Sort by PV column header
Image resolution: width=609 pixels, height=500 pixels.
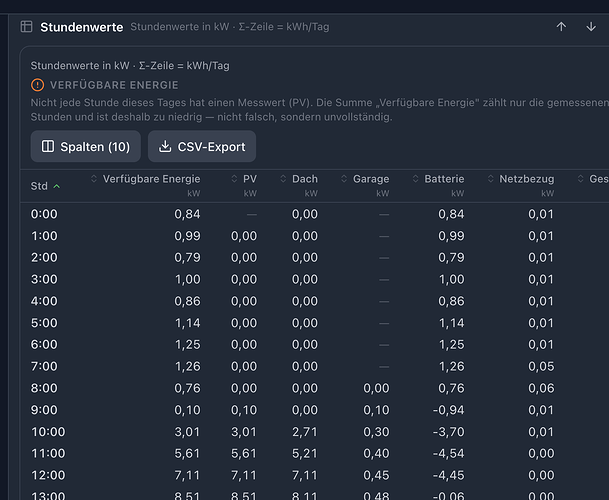tap(244, 179)
